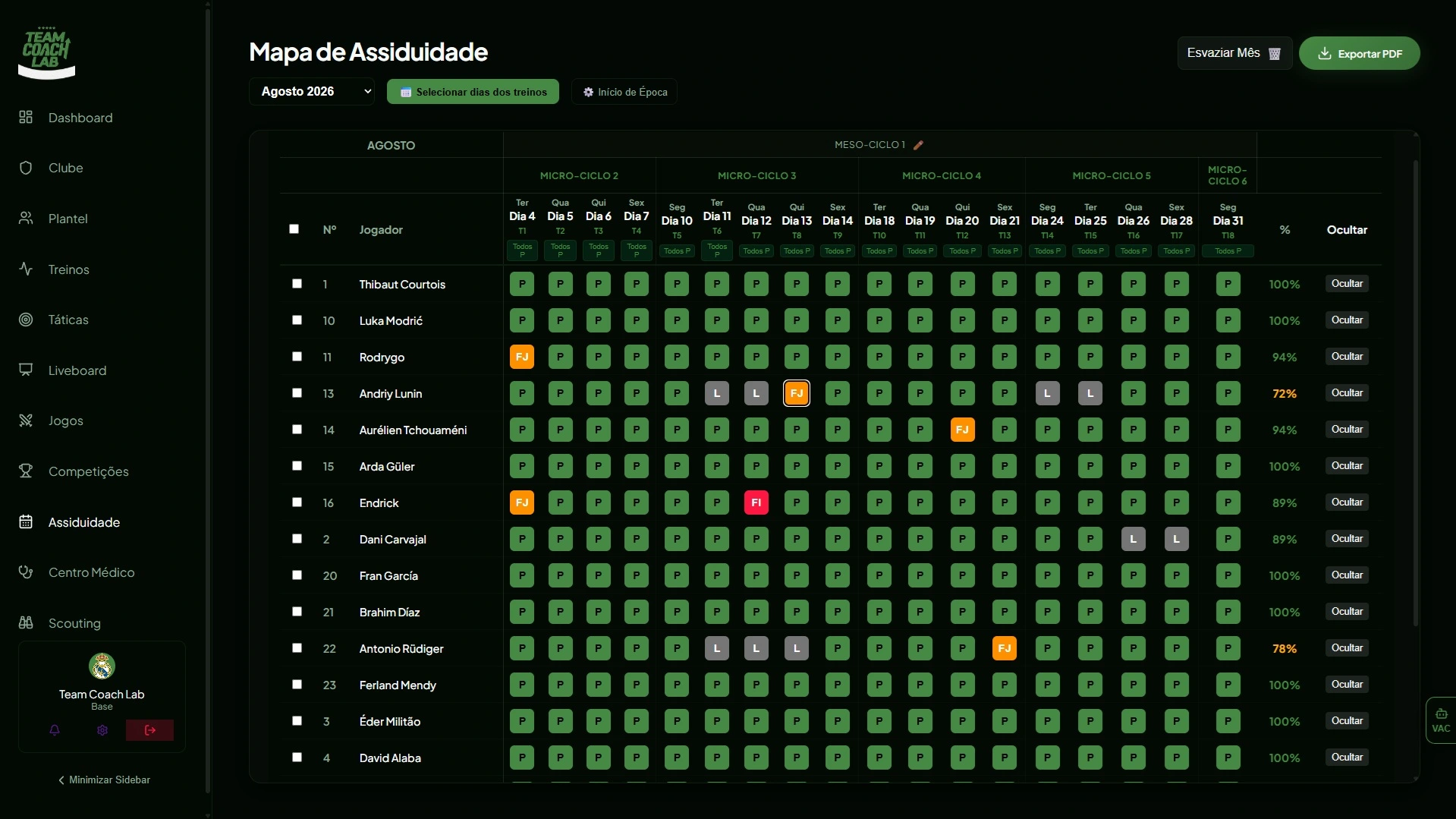Go to Treinos in the sidebar
Image resolution: width=1456 pixels, height=819 pixels.
(x=68, y=269)
